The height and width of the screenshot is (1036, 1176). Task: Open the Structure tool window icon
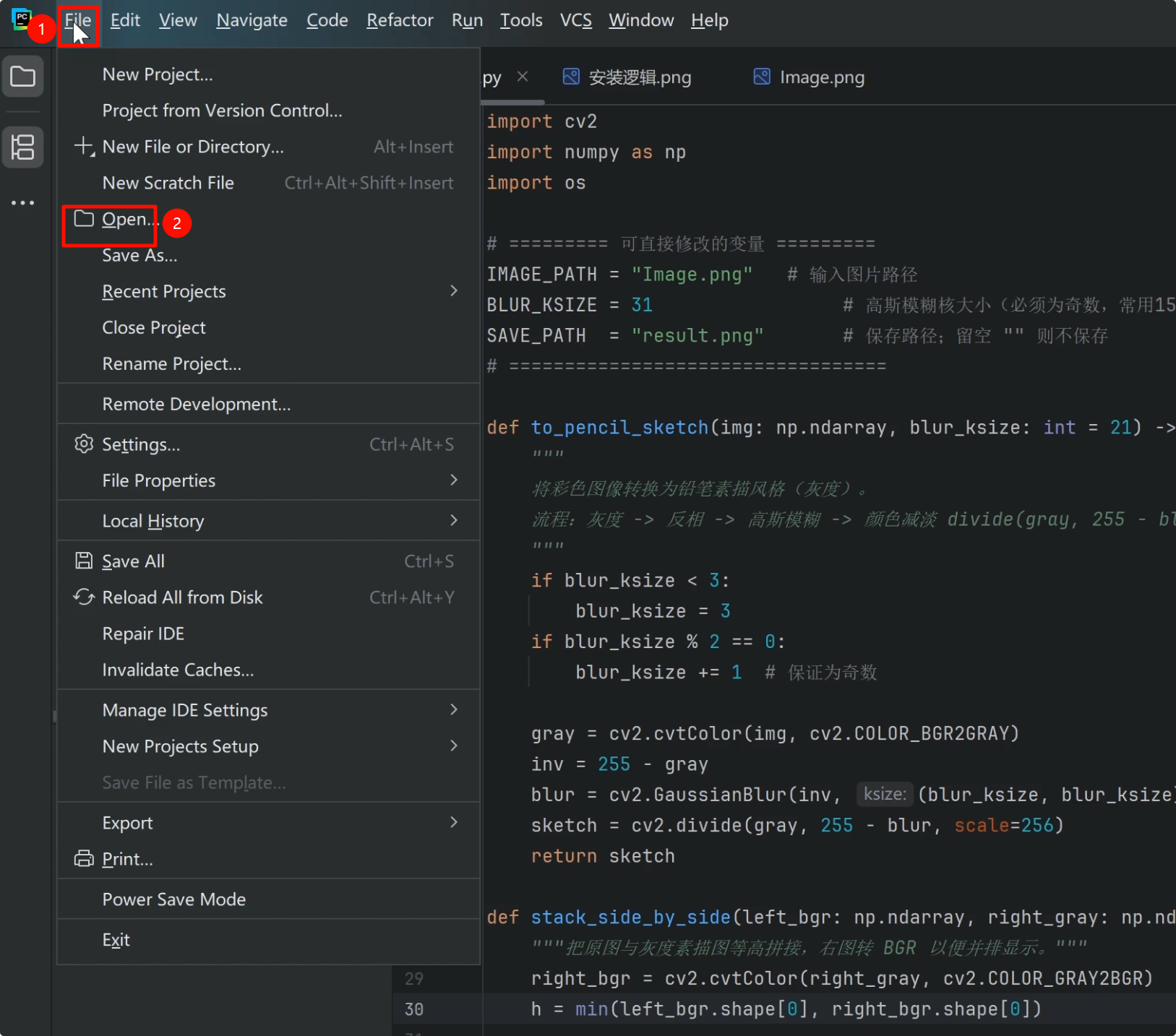click(23, 147)
